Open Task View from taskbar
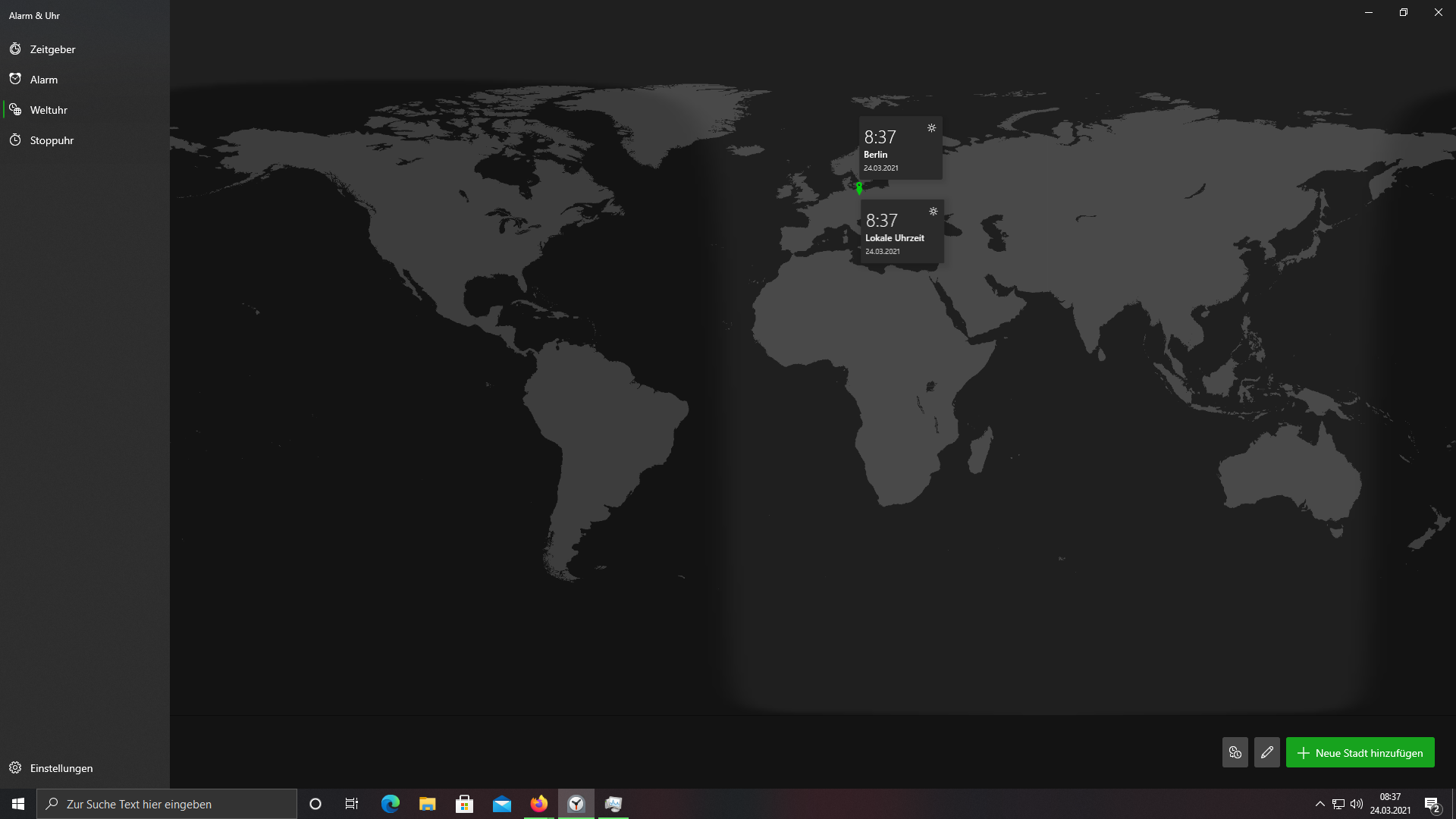The height and width of the screenshot is (819, 1456). point(352,804)
